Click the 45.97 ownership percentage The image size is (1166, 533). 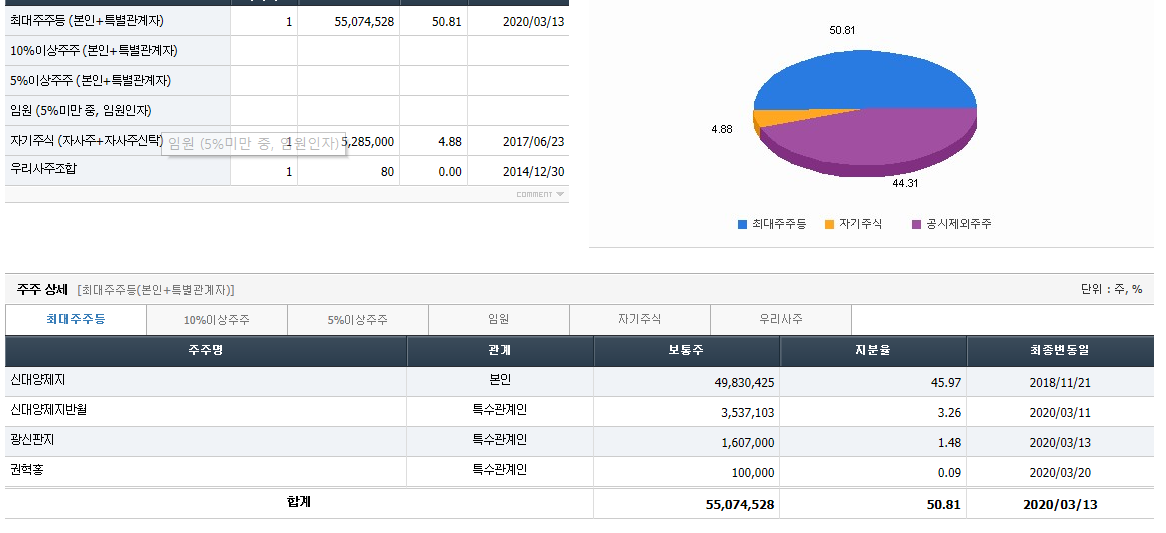click(x=948, y=383)
